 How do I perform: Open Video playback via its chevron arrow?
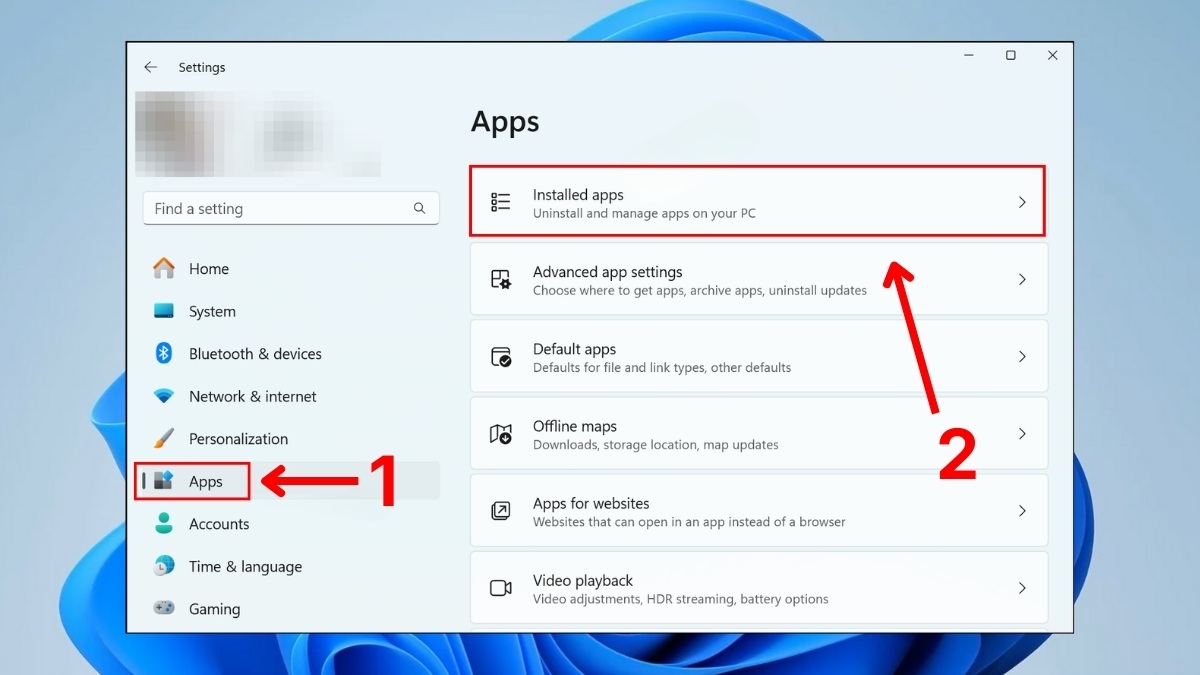coord(1022,588)
